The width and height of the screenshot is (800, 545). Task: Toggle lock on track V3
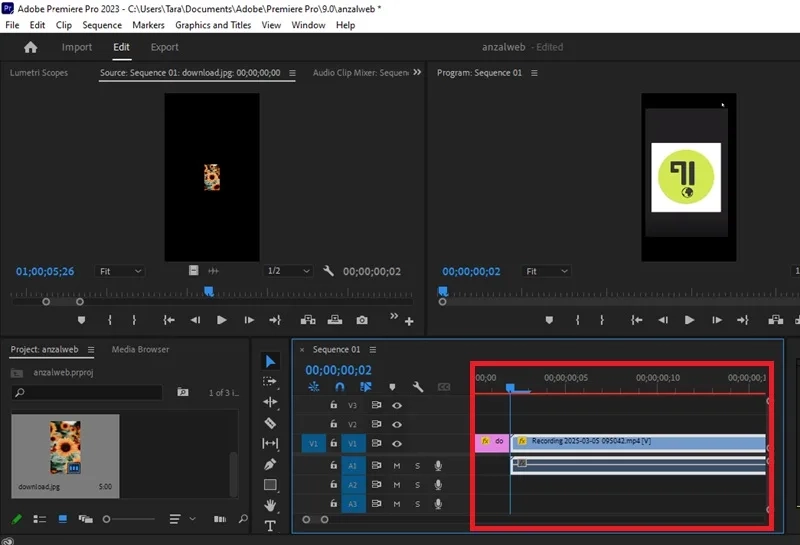pyautogui.click(x=334, y=405)
